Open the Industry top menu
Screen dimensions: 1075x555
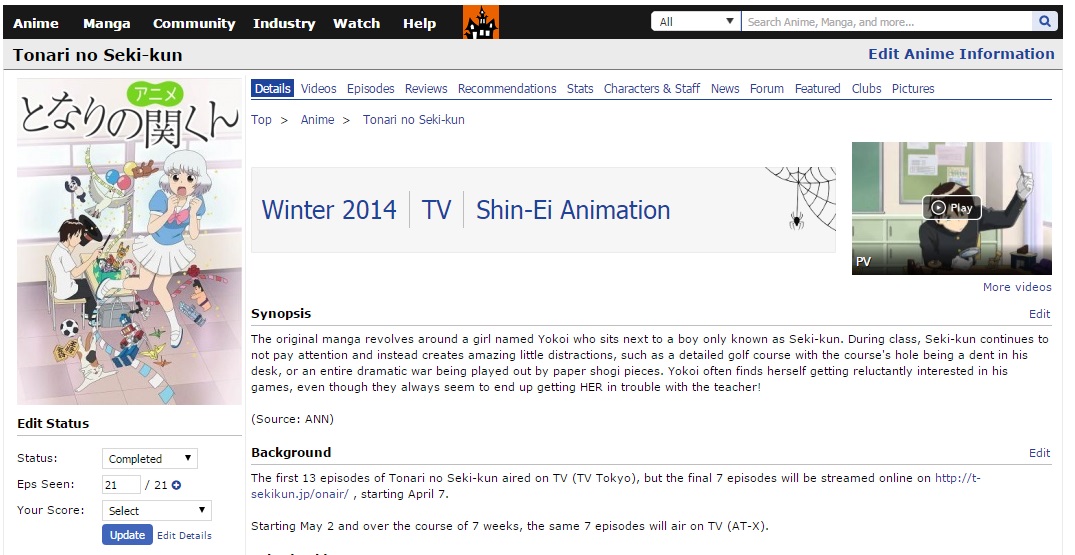coord(284,23)
